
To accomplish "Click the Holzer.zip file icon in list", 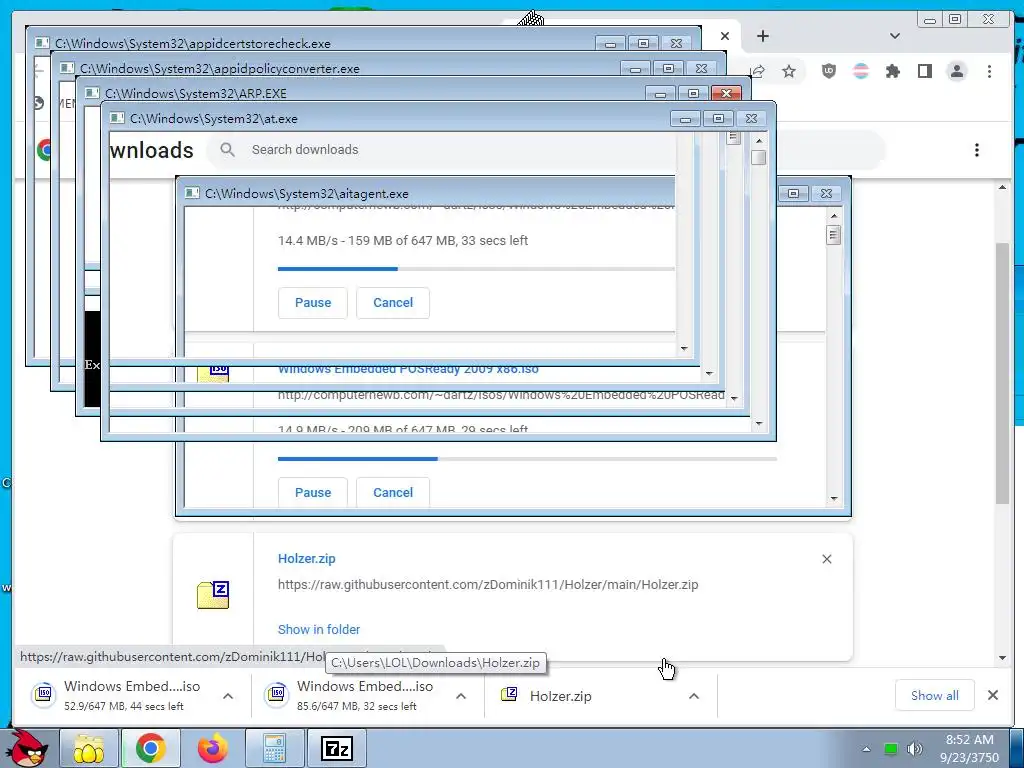I will pos(213,595).
